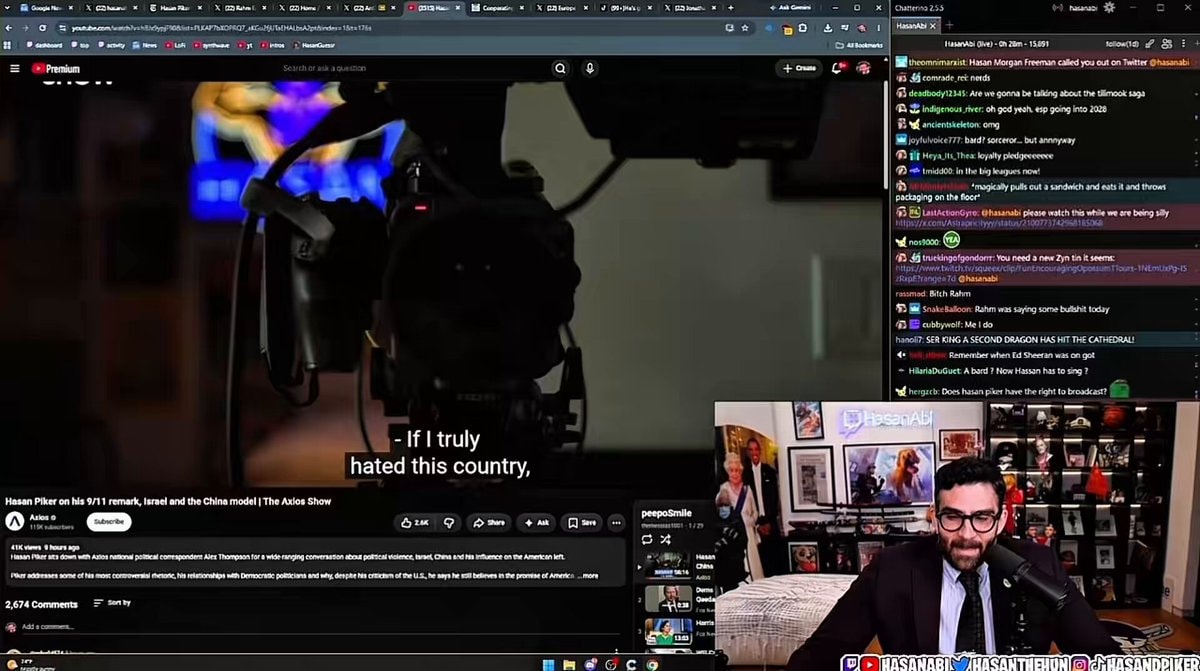Toggle loop on the peepoSmile playlist

point(647,539)
